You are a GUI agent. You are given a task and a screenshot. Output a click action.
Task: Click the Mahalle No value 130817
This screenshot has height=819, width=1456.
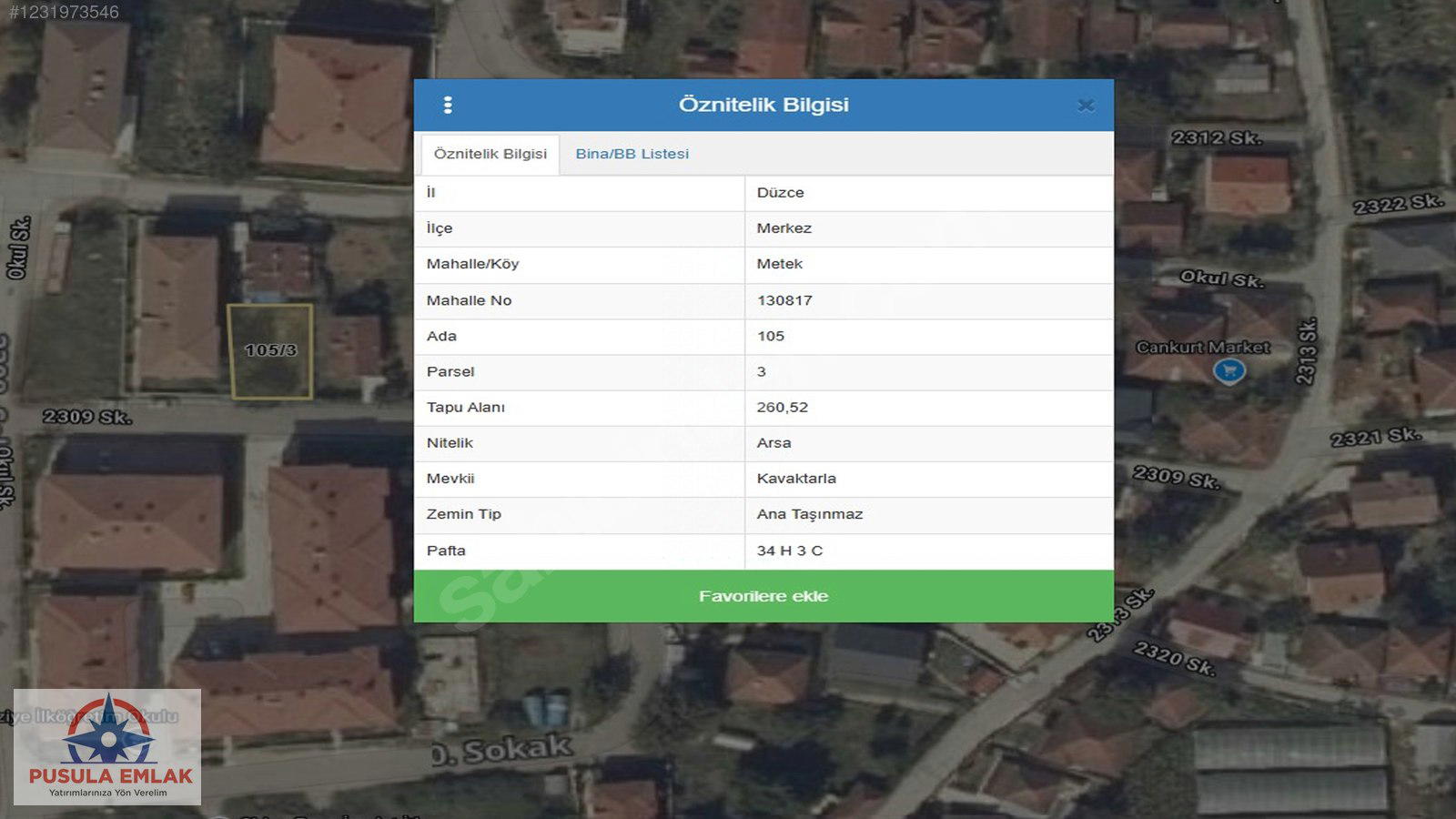(784, 300)
